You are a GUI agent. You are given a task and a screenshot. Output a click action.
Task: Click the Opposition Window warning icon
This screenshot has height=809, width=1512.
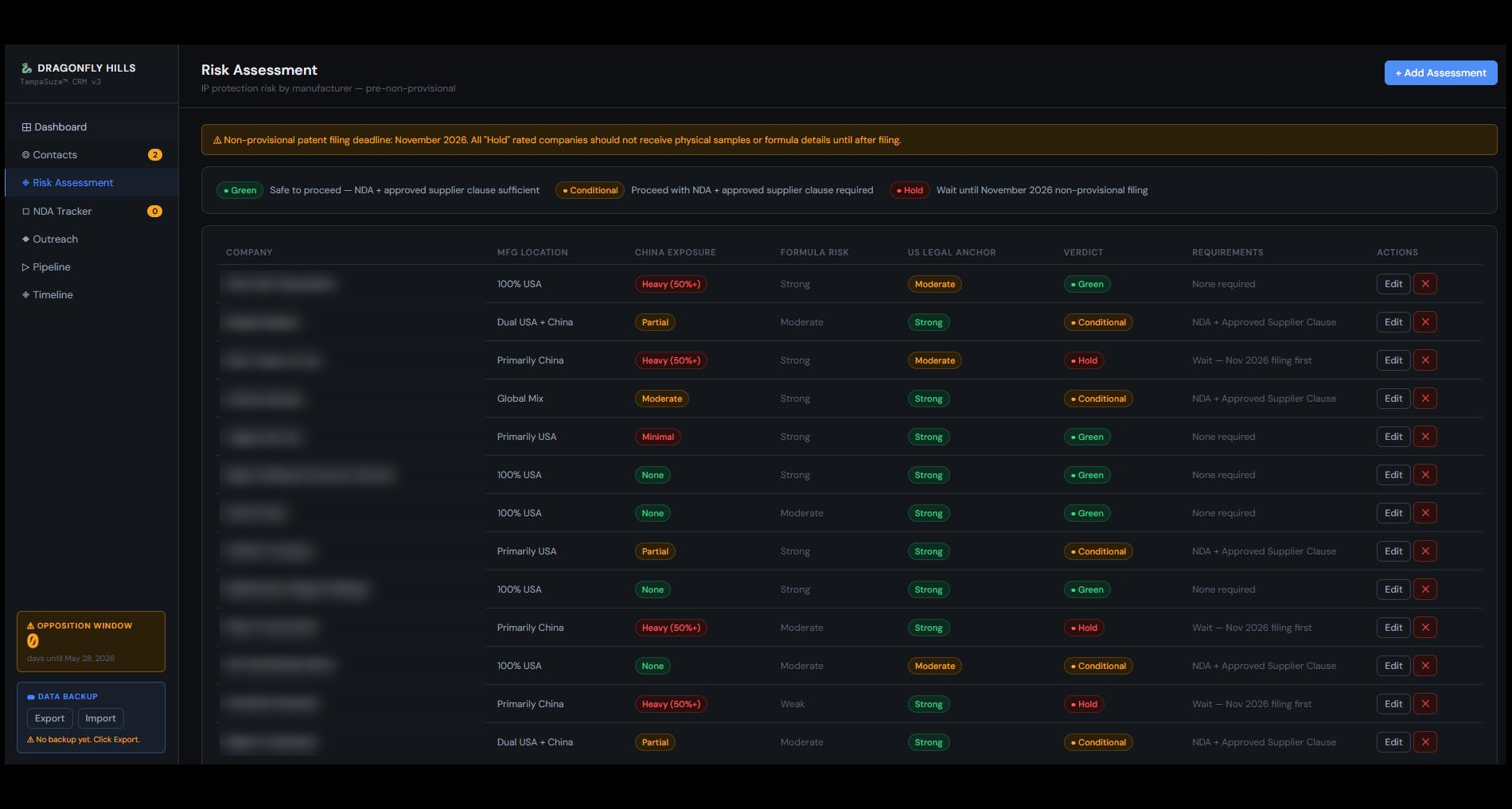click(x=31, y=626)
